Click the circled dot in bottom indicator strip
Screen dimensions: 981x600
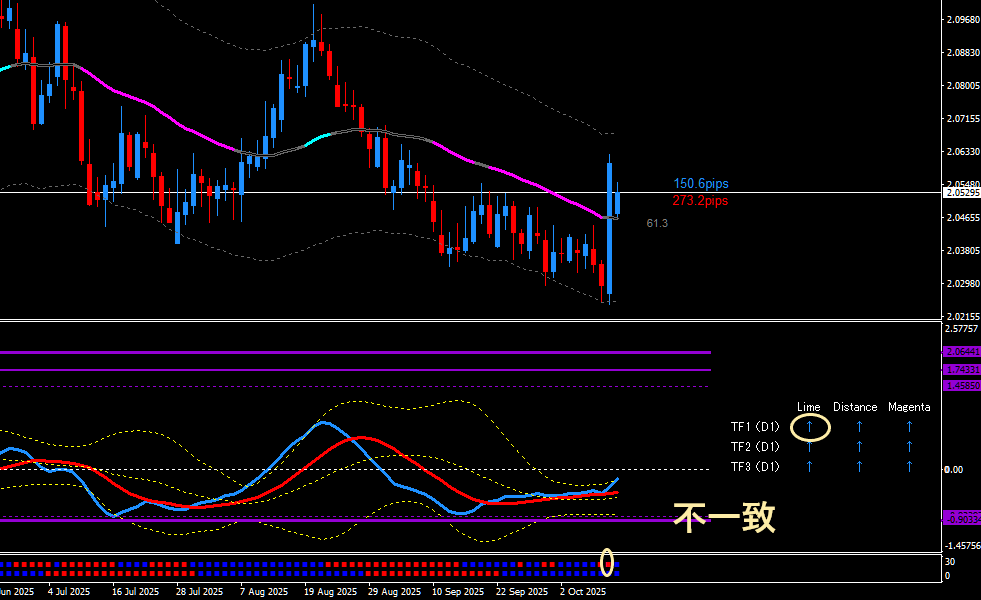[x=607, y=564]
